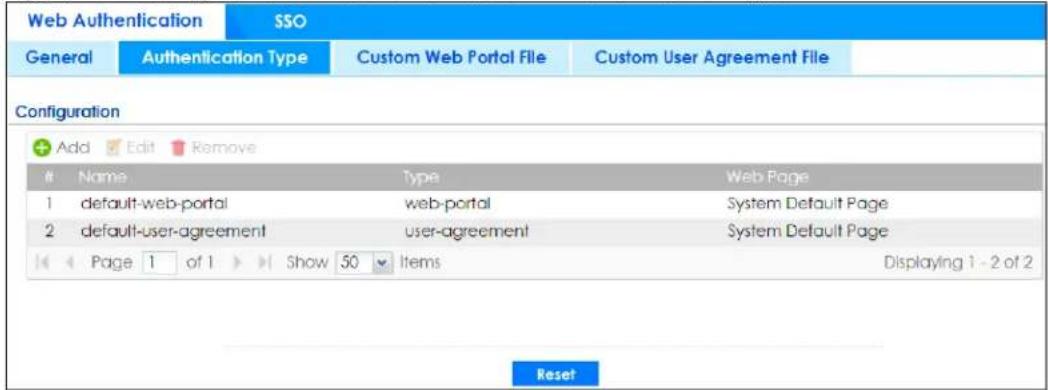
Task: Select the default-user-agreement row name
Action: click(173, 232)
